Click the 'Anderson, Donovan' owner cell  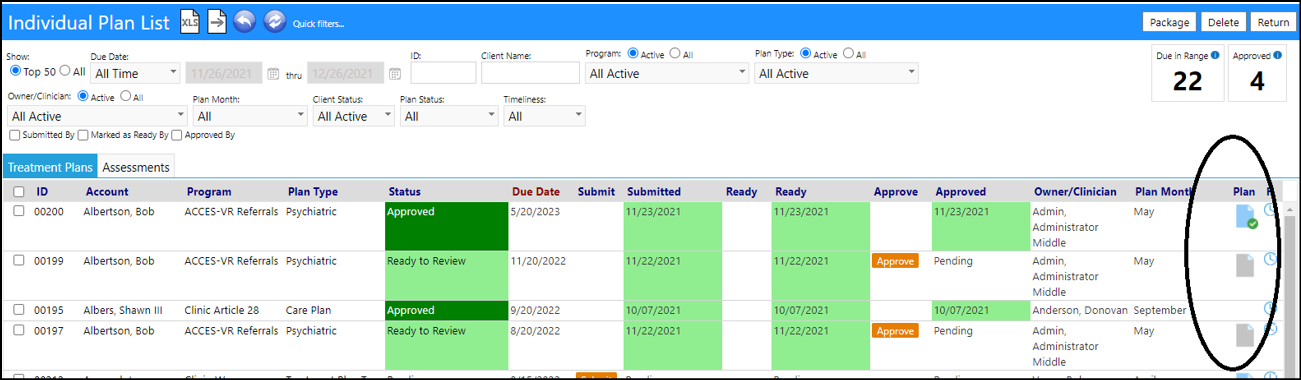pyautogui.click(x=1080, y=310)
